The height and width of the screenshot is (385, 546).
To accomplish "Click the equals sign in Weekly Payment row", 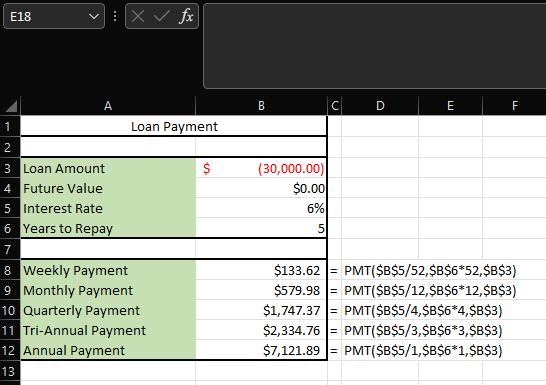I will [334, 271].
